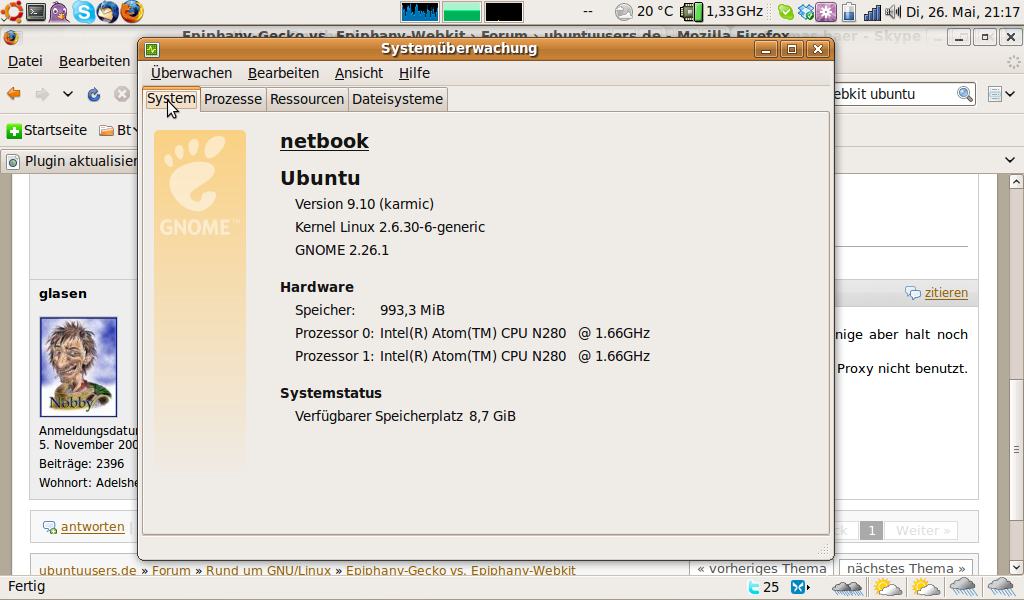Switch to the System tab
Viewport: 1024px width, 600px height.
[171, 99]
